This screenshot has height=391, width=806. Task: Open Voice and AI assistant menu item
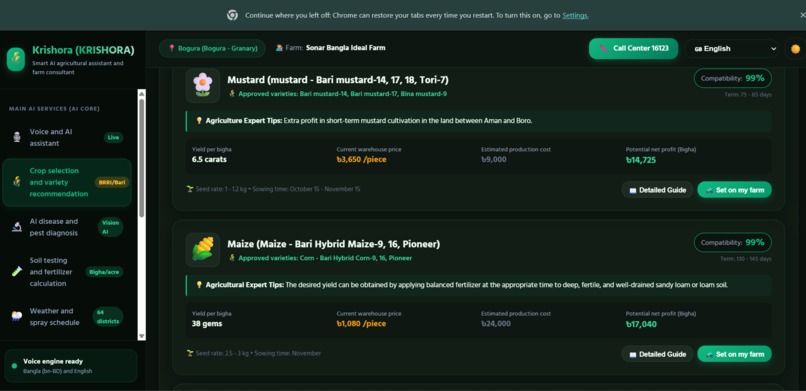[x=67, y=137]
